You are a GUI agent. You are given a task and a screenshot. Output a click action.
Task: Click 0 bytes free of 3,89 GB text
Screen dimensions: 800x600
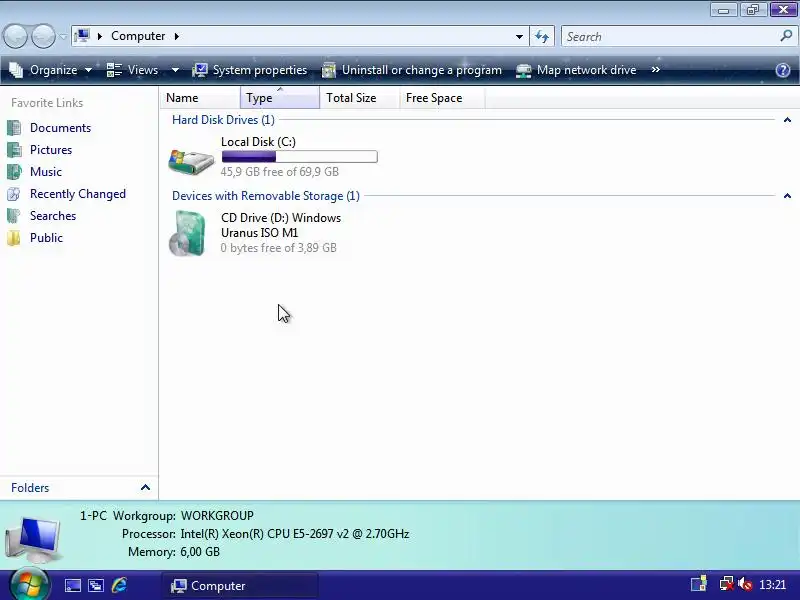point(279,248)
